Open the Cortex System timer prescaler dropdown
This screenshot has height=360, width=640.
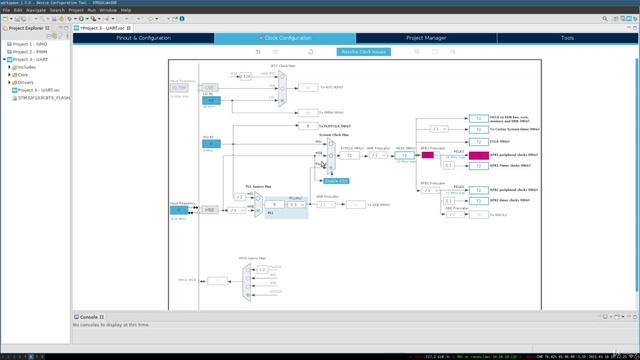pos(439,129)
